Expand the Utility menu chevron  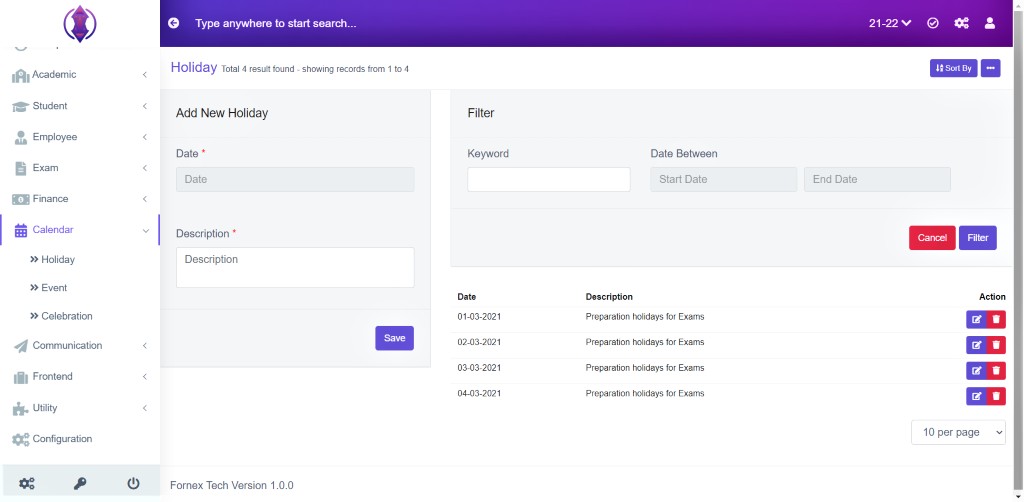144,408
